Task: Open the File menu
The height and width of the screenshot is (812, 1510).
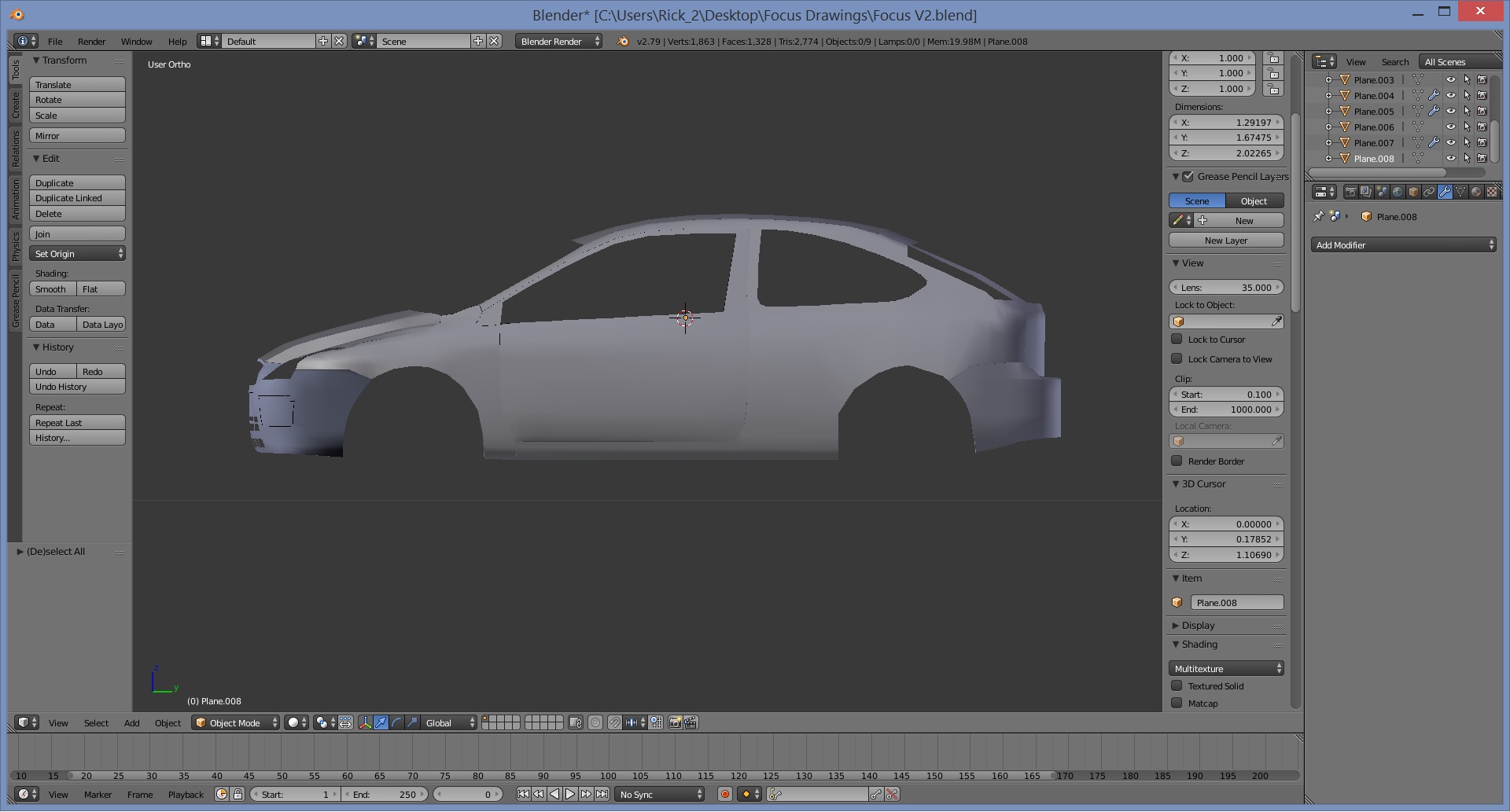Action: click(x=55, y=42)
